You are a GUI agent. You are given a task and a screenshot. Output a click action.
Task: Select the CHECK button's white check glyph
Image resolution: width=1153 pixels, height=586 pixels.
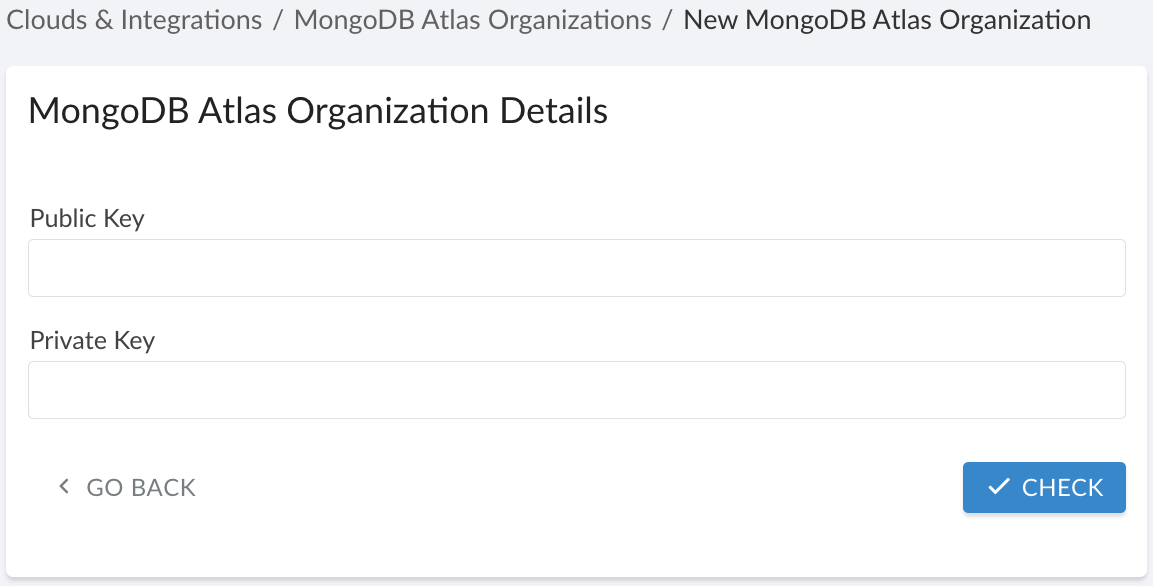tap(998, 487)
